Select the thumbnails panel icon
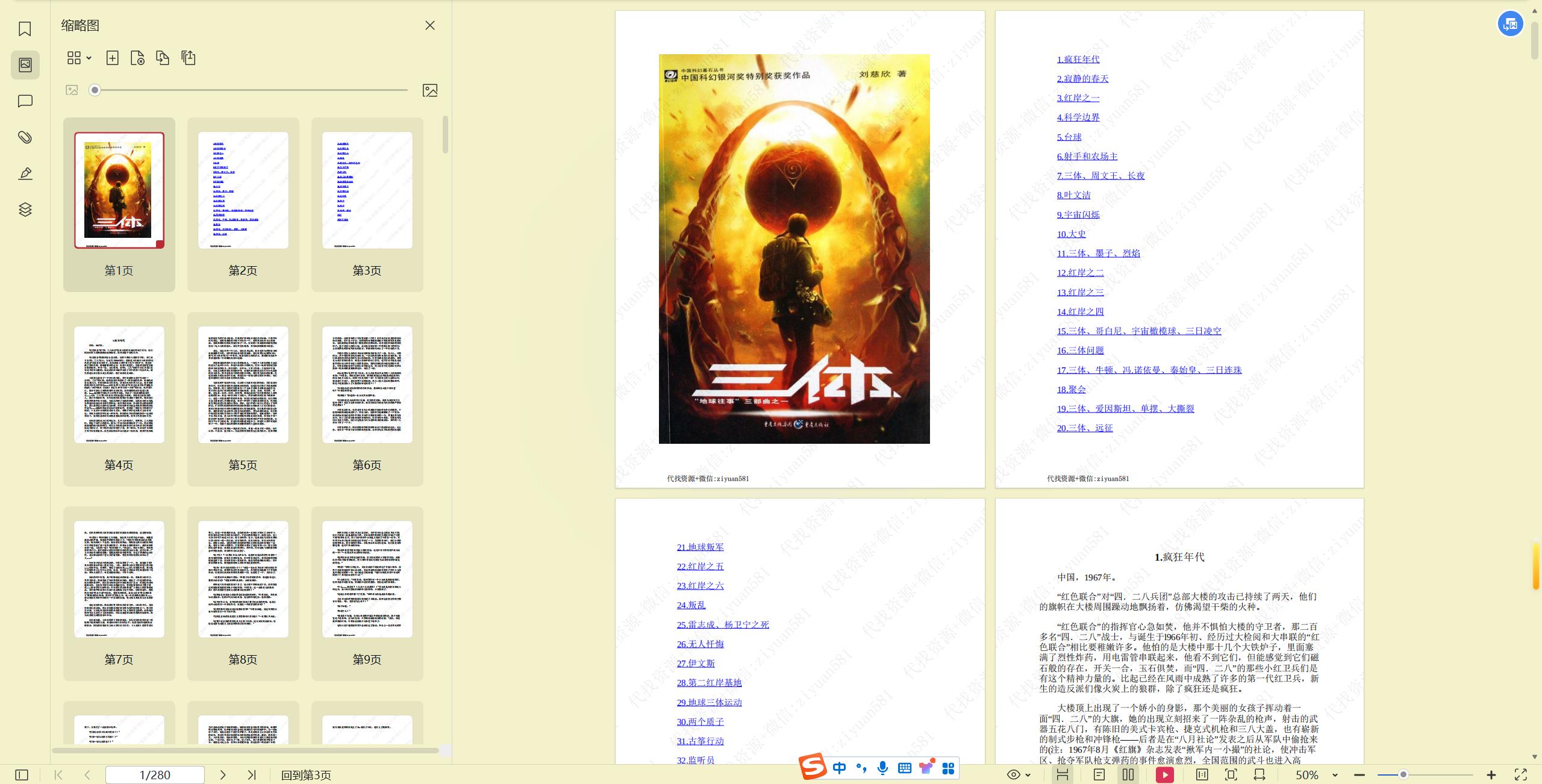 pos(25,65)
